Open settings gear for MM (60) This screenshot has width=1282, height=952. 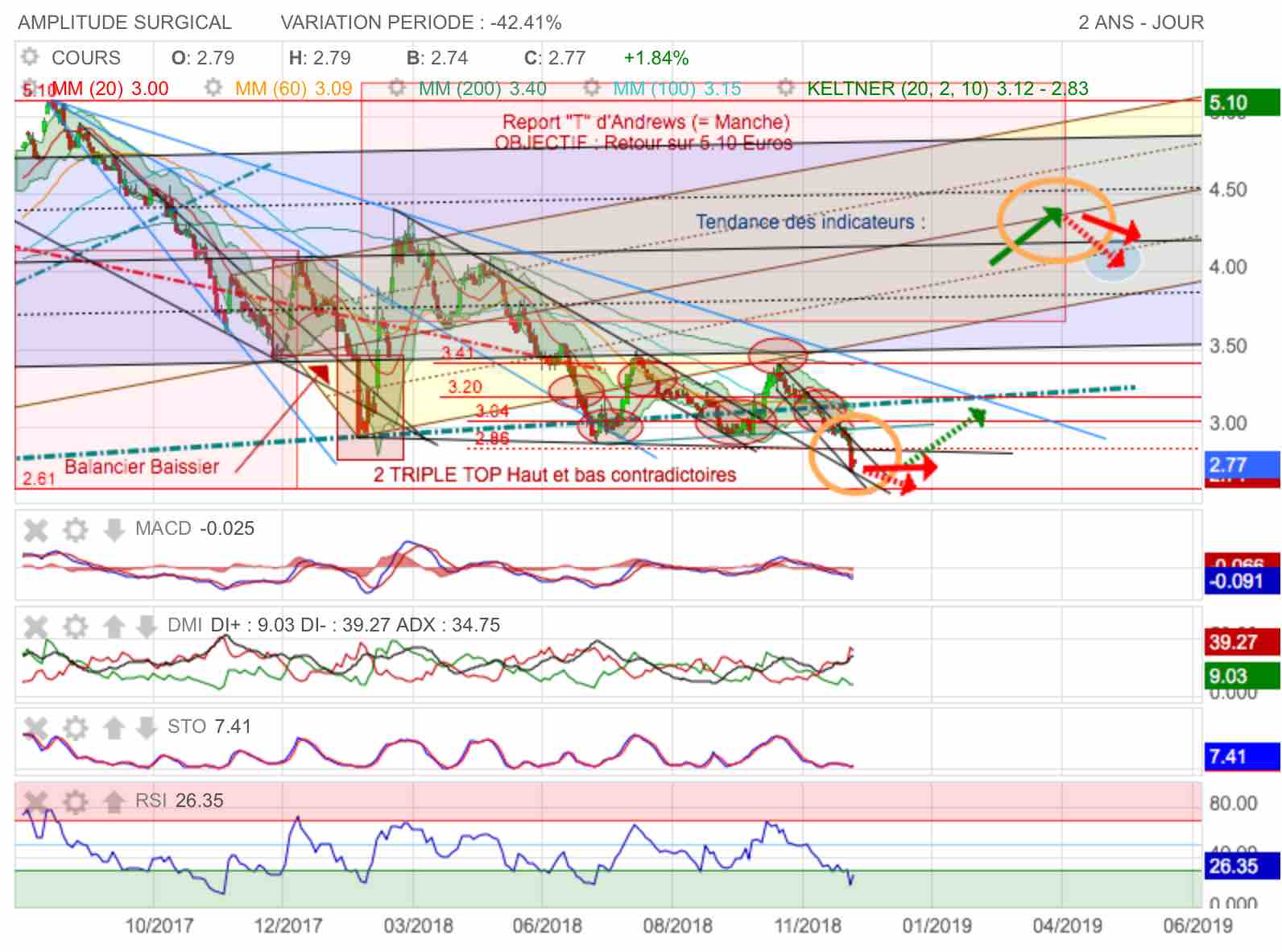pyautogui.click(x=213, y=88)
